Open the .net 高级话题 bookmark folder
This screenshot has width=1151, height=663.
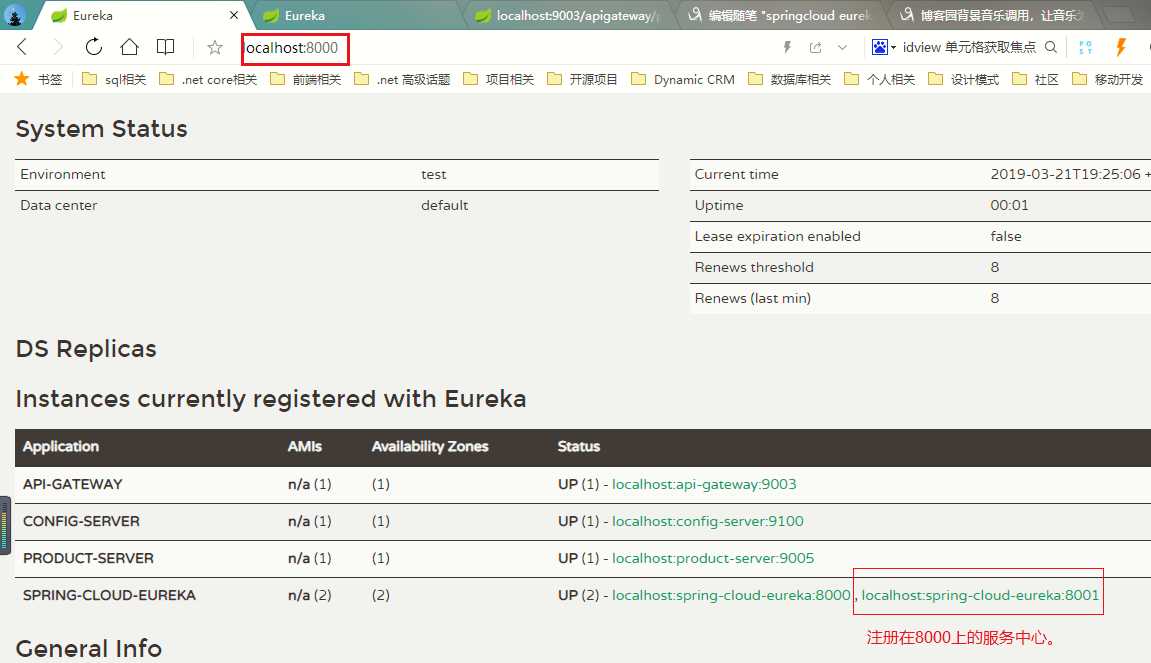(x=402, y=79)
